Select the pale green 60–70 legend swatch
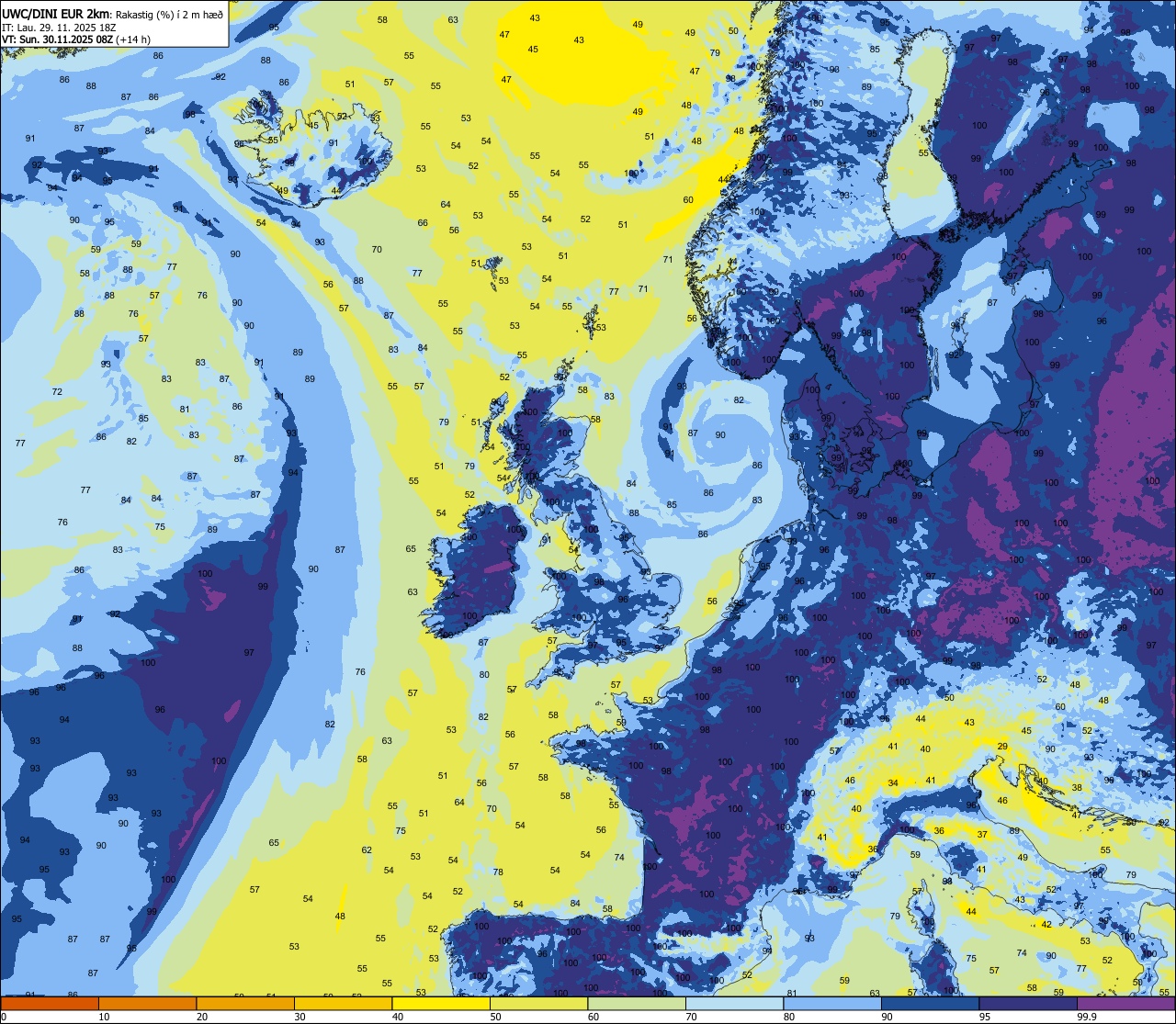This screenshot has height=1024, width=1176. (637, 1003)
